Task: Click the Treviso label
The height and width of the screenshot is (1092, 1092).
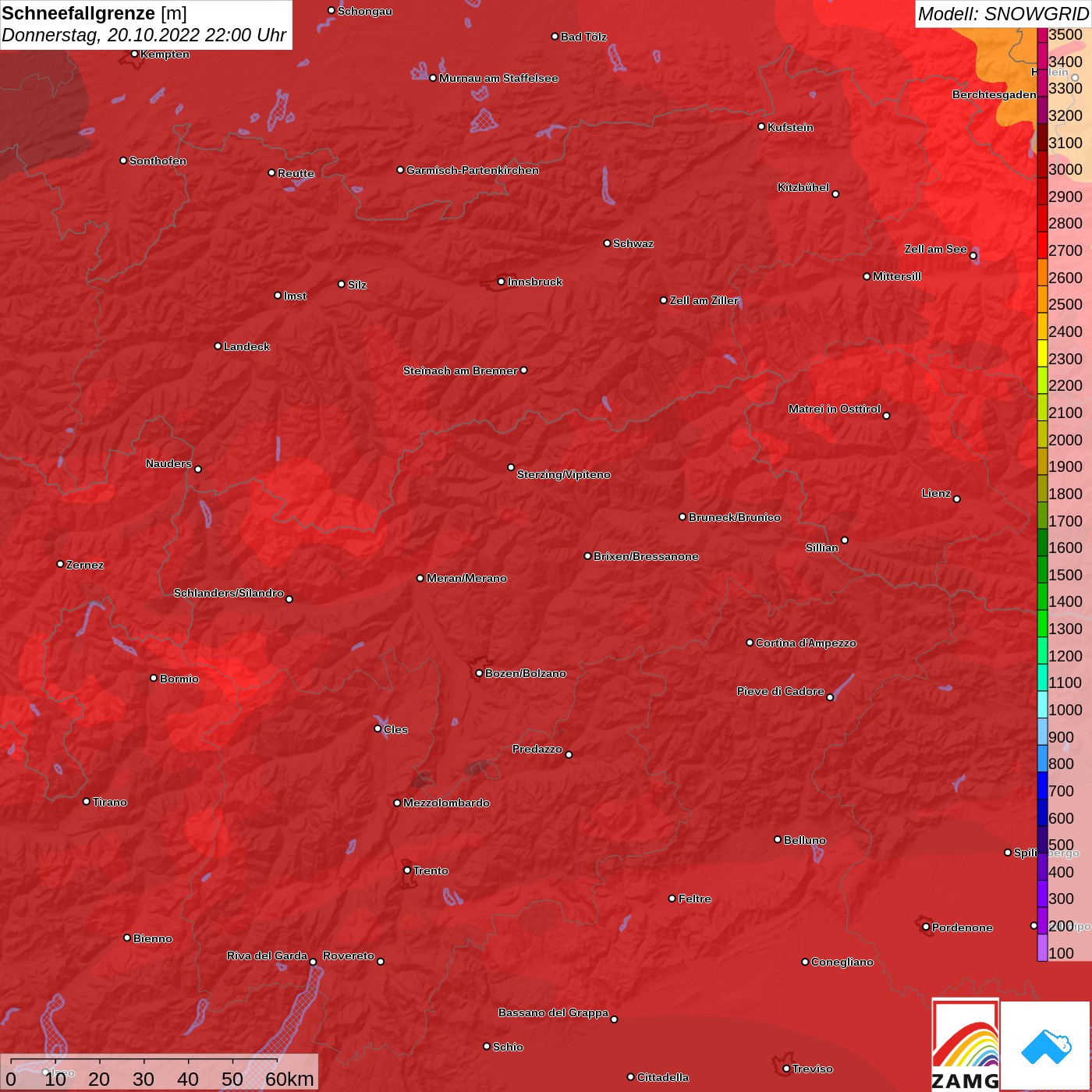Action: click(x=813, y=1069)
